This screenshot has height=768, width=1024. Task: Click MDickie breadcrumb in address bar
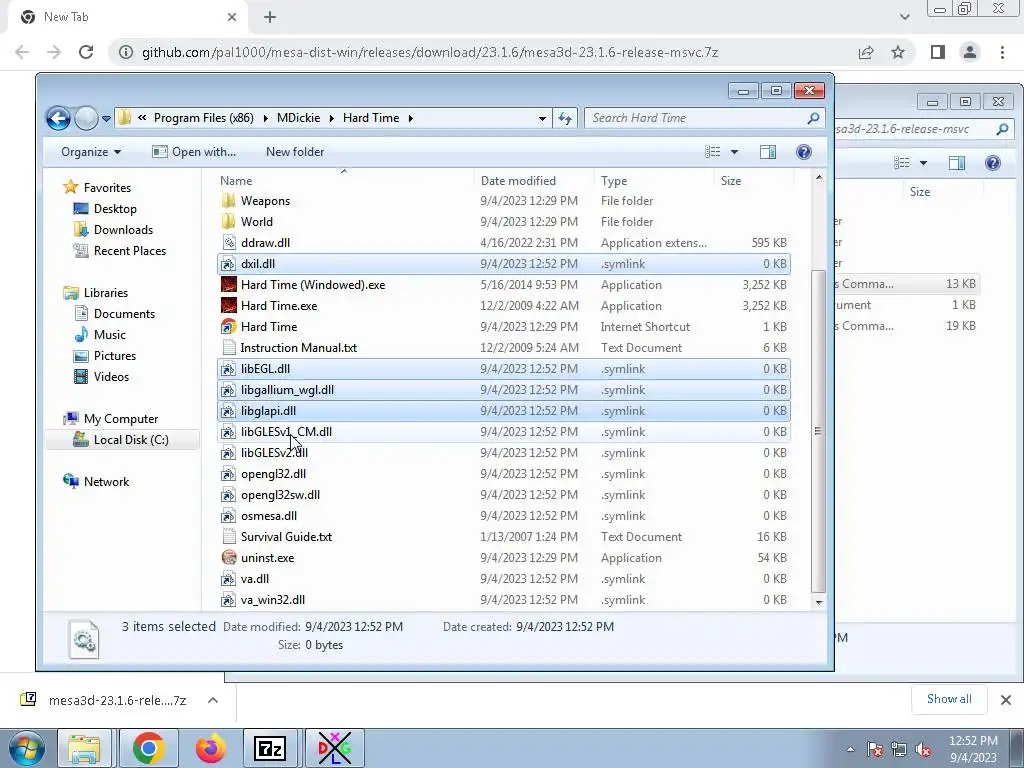[x=298, y=118]
